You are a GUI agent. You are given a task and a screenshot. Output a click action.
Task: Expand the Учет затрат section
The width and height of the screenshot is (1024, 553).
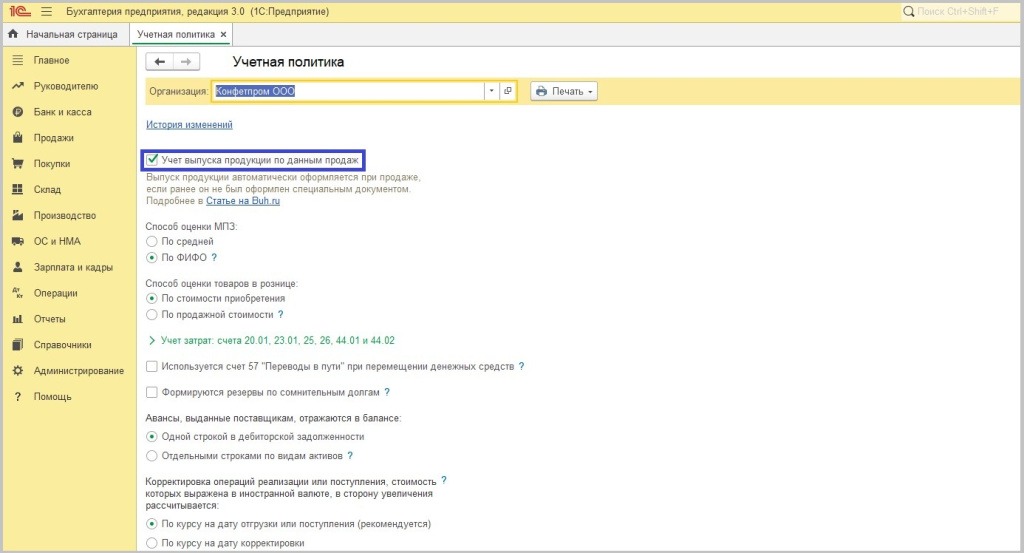(x=152, y=340)
